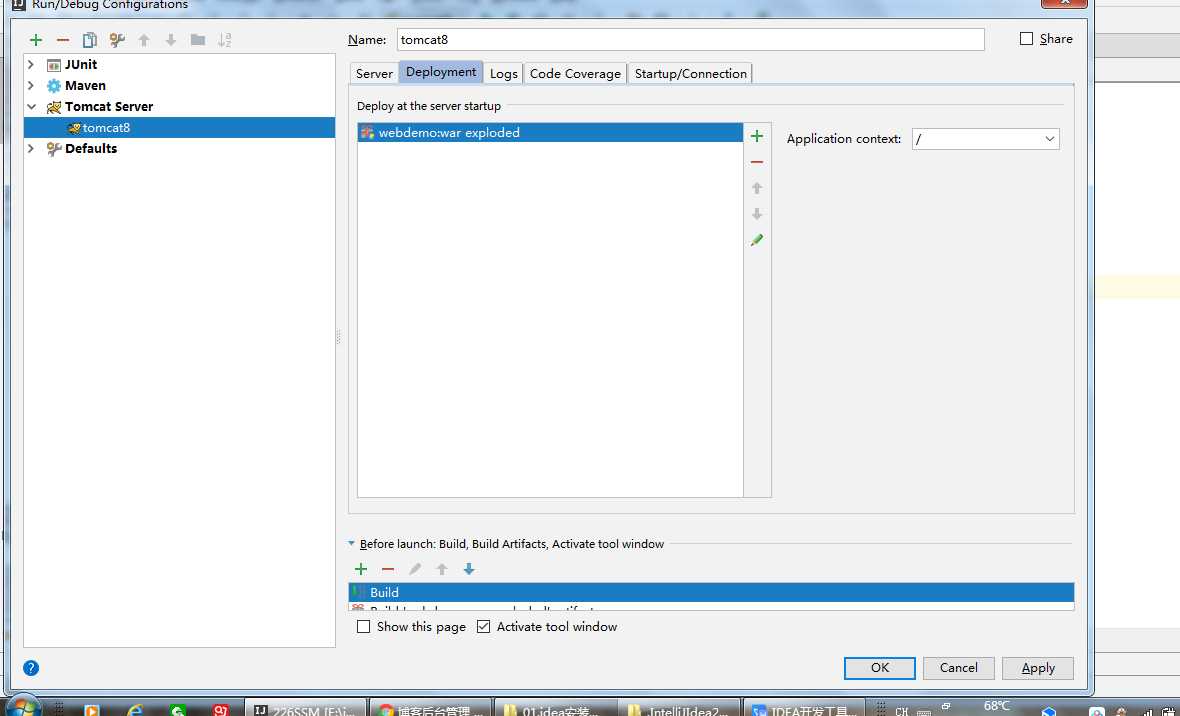Expand the JUnit tree node
The width and height of the screenshot is (1180, 716).
[x=31, y=65]
